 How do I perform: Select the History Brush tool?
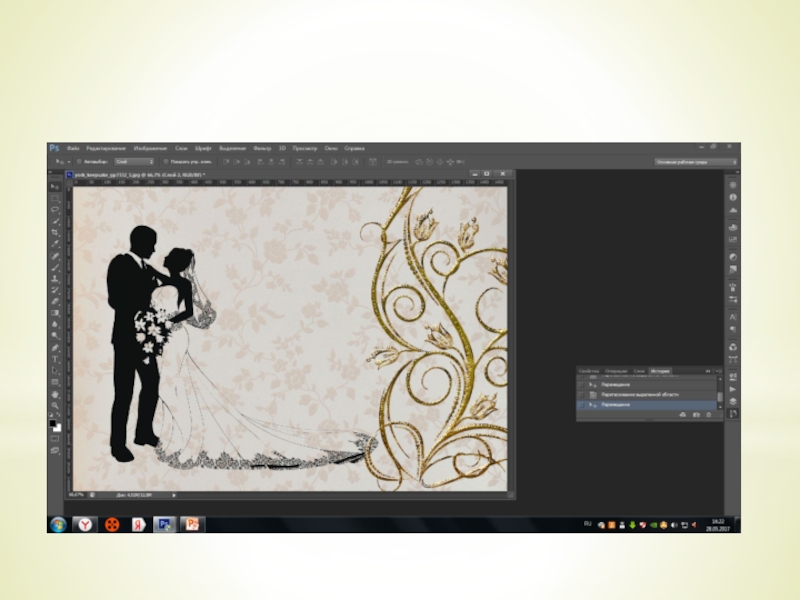tap(55, 290)
